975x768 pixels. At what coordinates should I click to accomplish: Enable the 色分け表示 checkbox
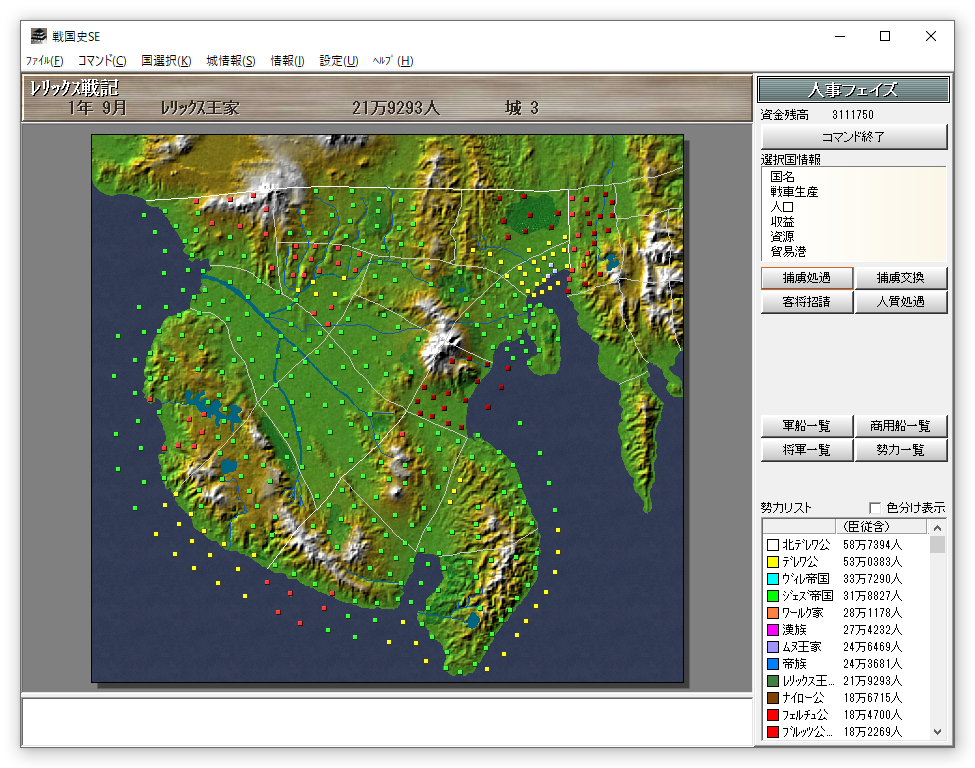pos(875,508)
